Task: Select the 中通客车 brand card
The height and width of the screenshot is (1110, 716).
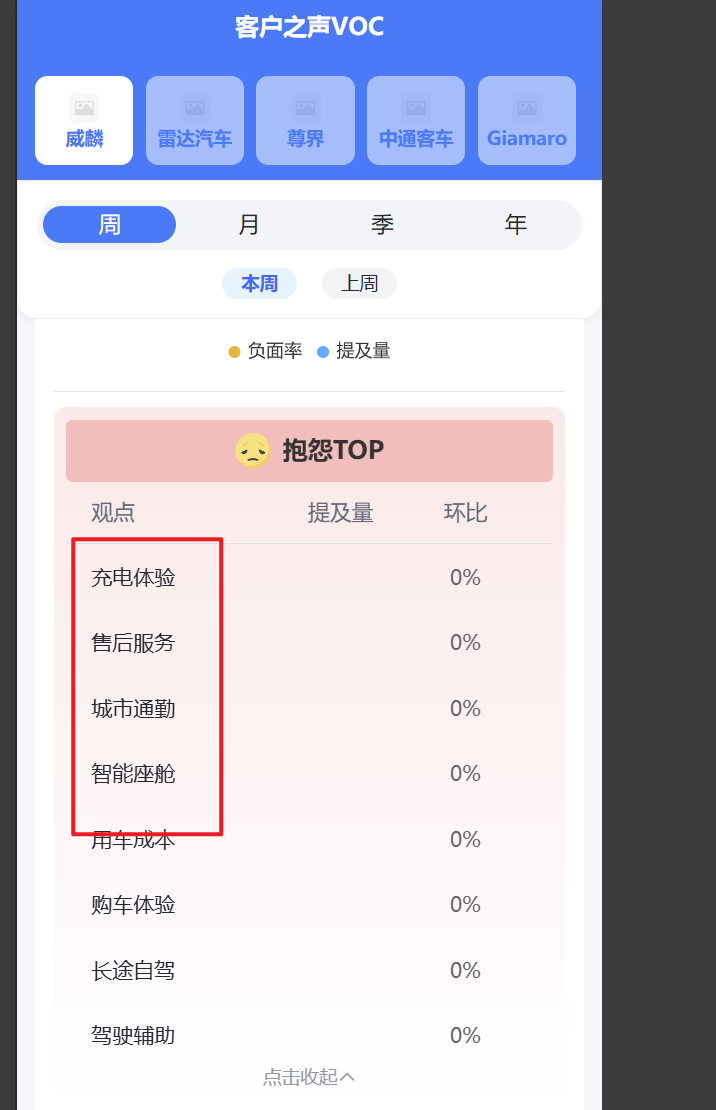Action: pyautogui.click(x=416, y=120)
